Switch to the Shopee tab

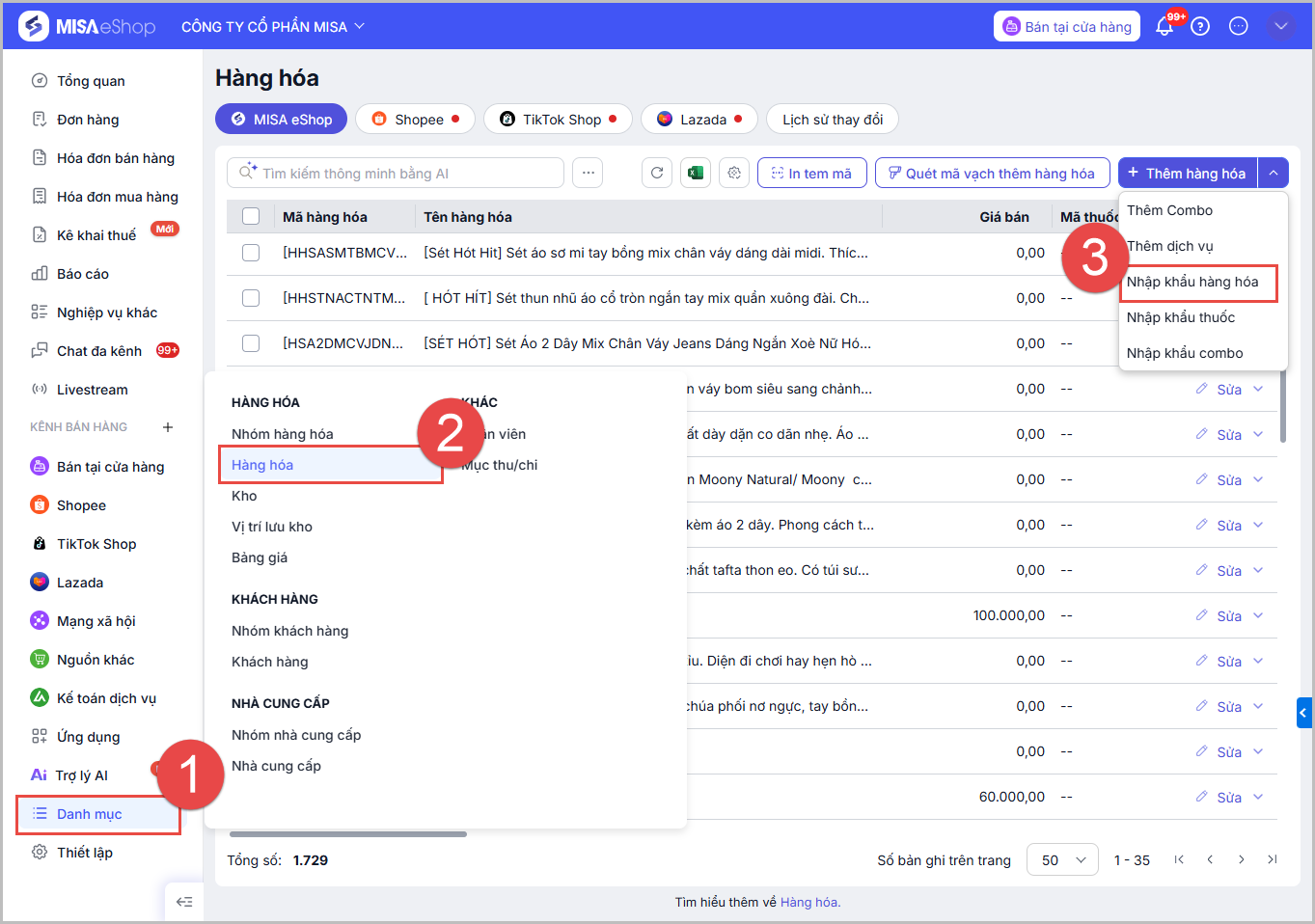416,119
